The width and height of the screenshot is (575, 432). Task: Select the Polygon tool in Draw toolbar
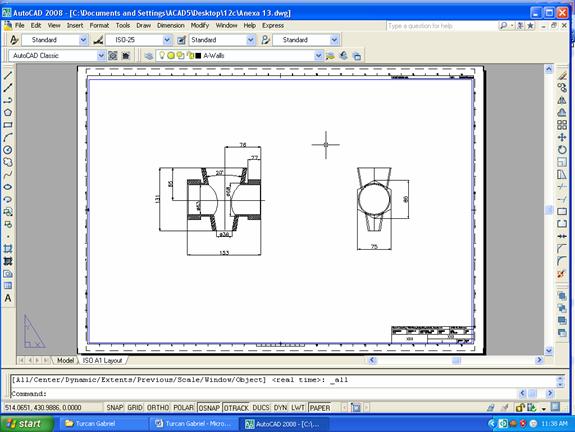[x=8, y=113]
